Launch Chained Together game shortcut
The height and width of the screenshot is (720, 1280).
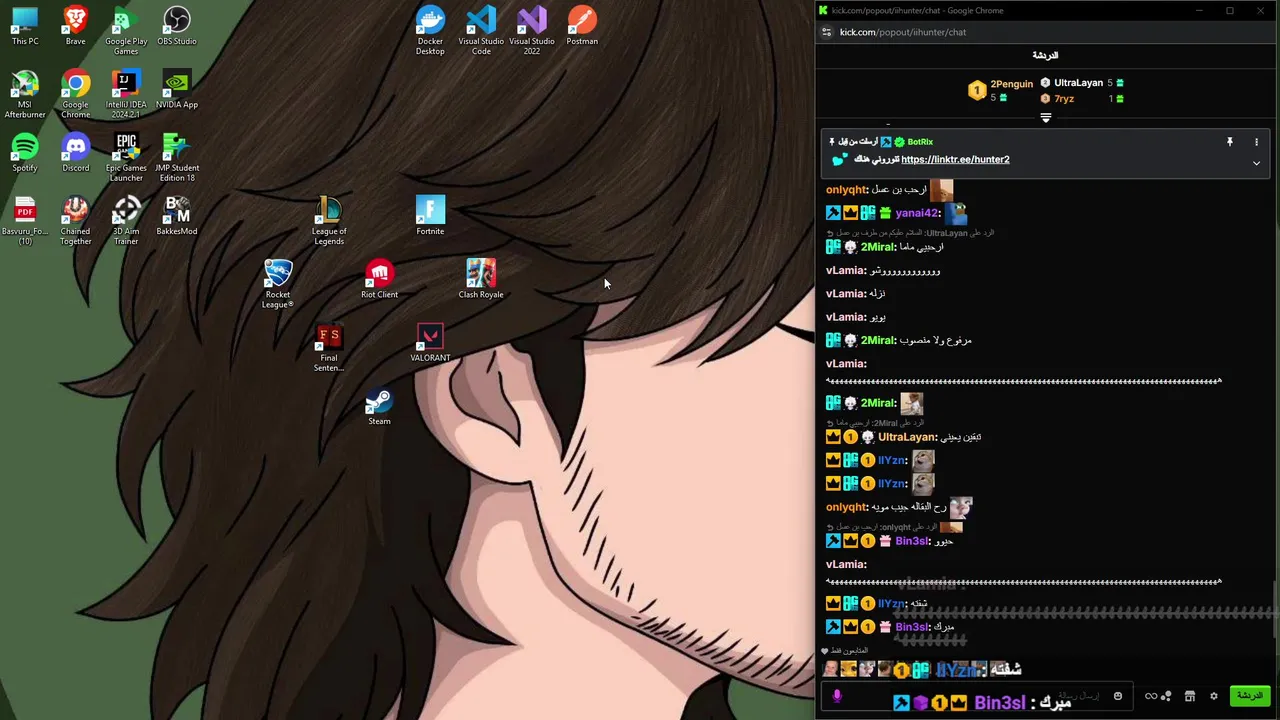tap(75, 220)
